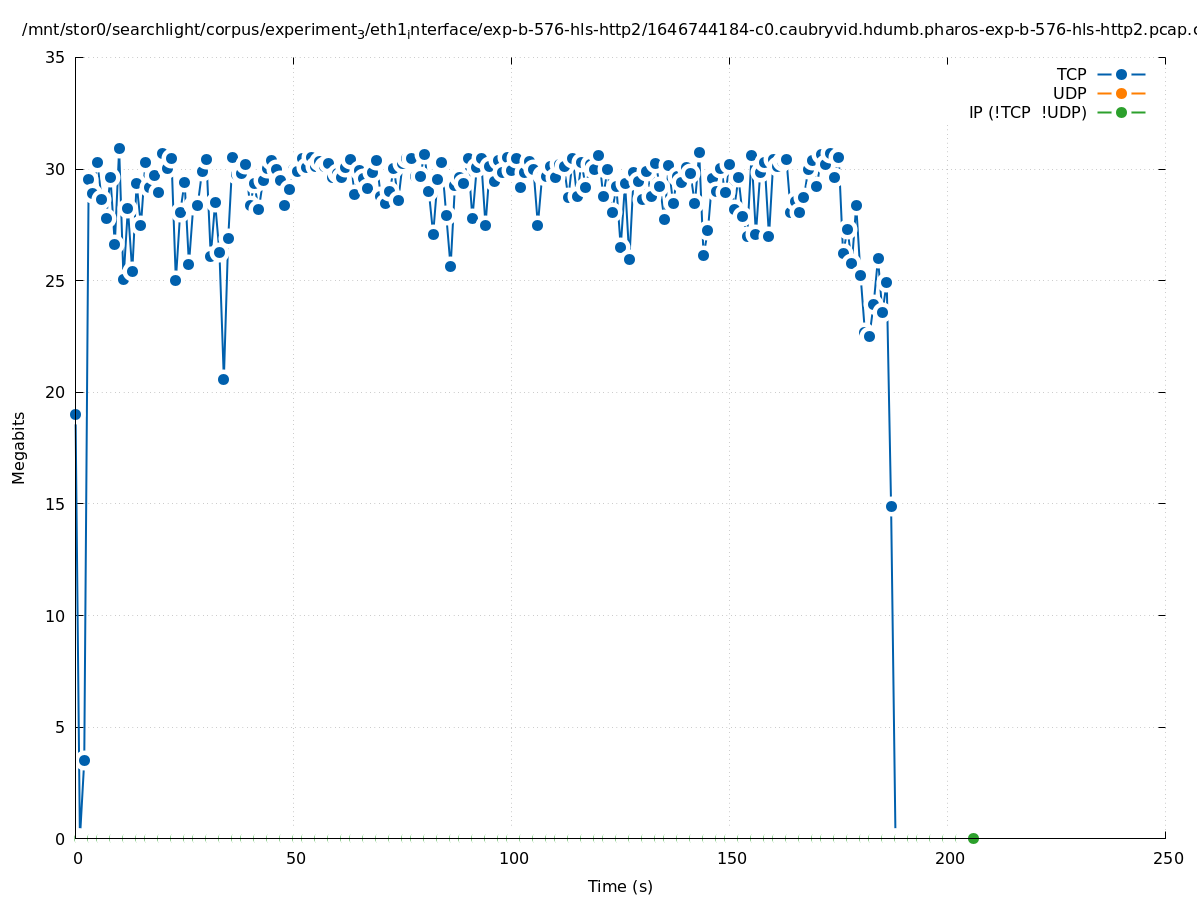This screenshot has height=900, width=1197.
Task: Click the 100 tick label on x-axis
Action: coord(512,859)
